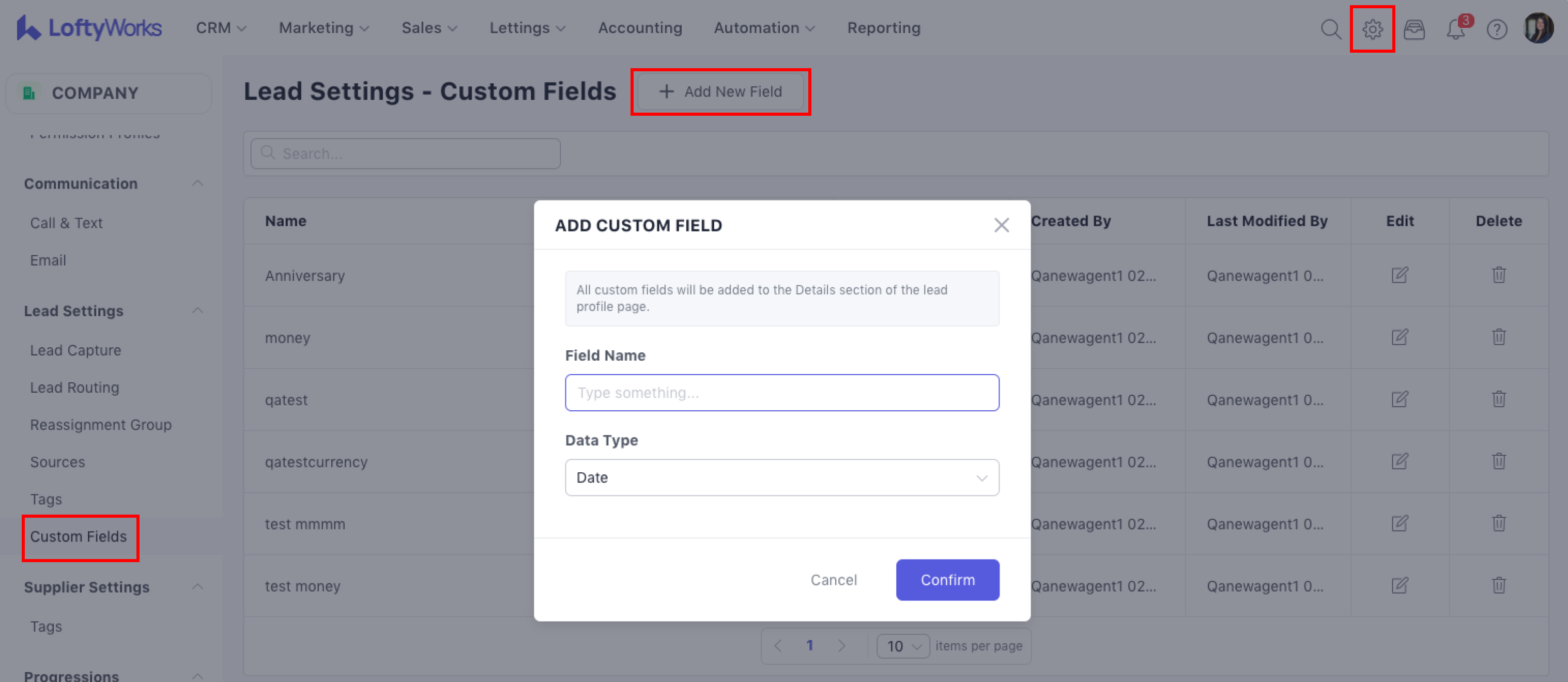Click the inbox tray icon
Viewport: 1568px width, 682px height.
(x=1413, y=28)
